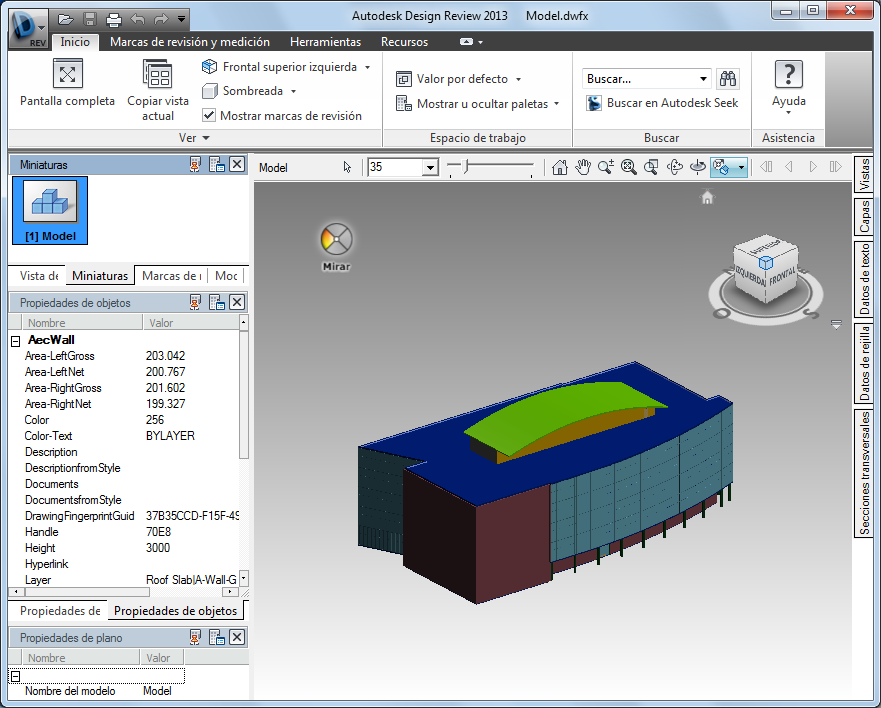Viewport: 881px width, 708px height.
Task: Expand the Ver panel arrow
Action: click(x=206, y=138)
